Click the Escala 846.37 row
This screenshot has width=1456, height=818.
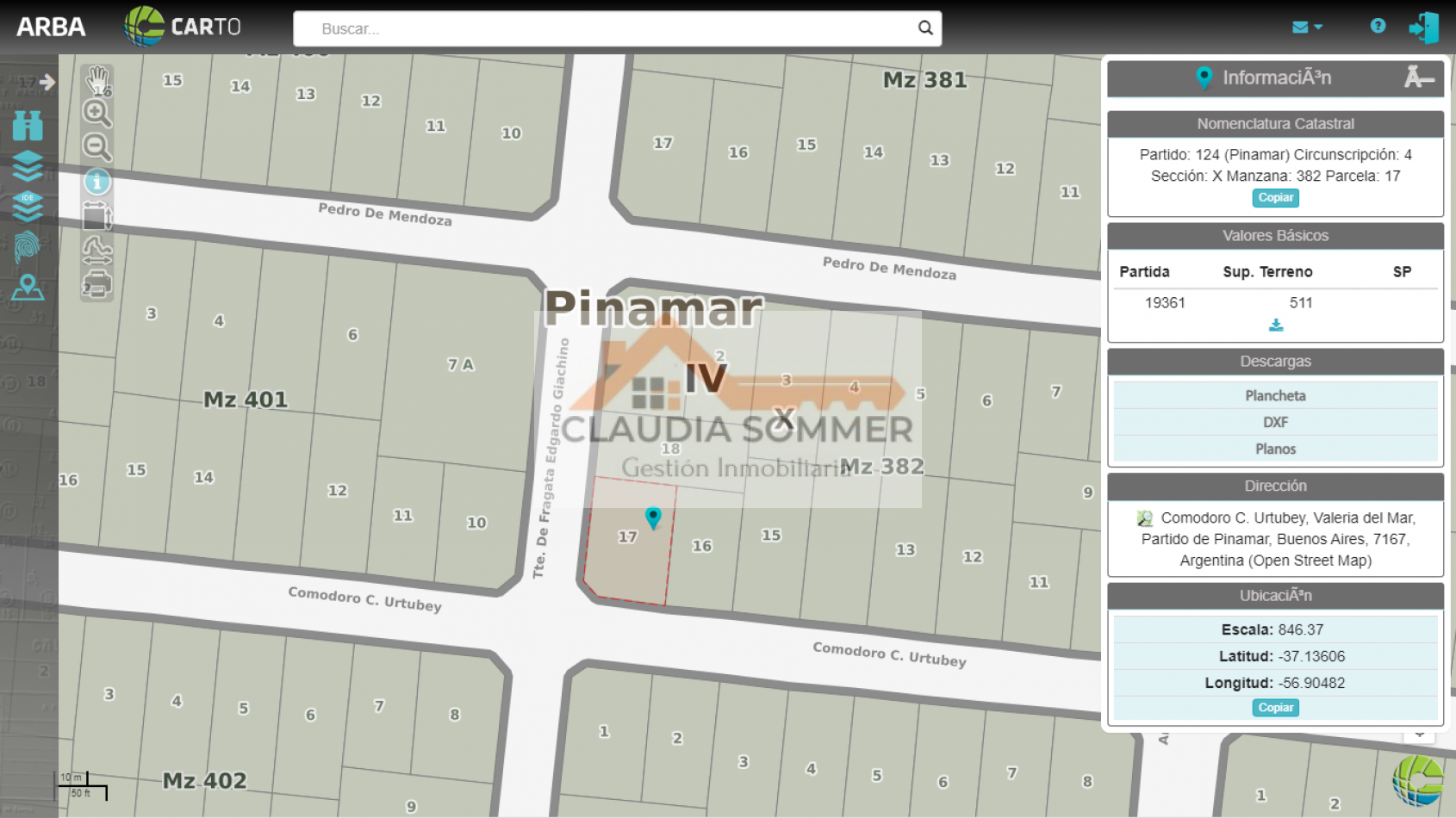(1276, 629)
